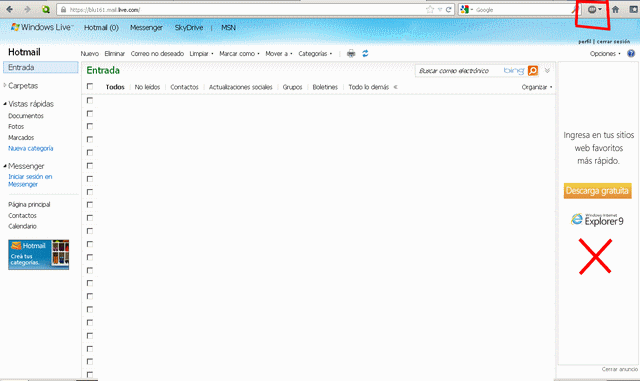
Task: Open Marcados quick view
Action: [21, 138]
